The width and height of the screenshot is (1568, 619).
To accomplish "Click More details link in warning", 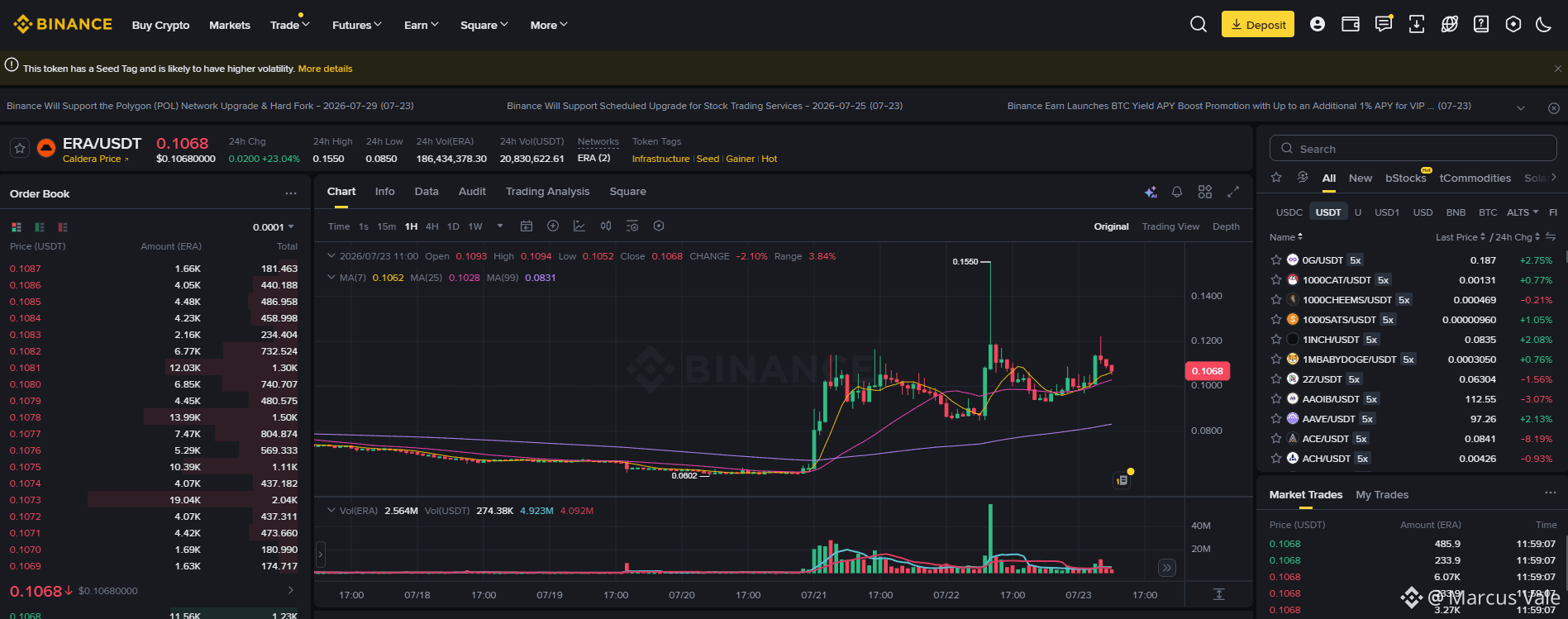I will point(325,69).
